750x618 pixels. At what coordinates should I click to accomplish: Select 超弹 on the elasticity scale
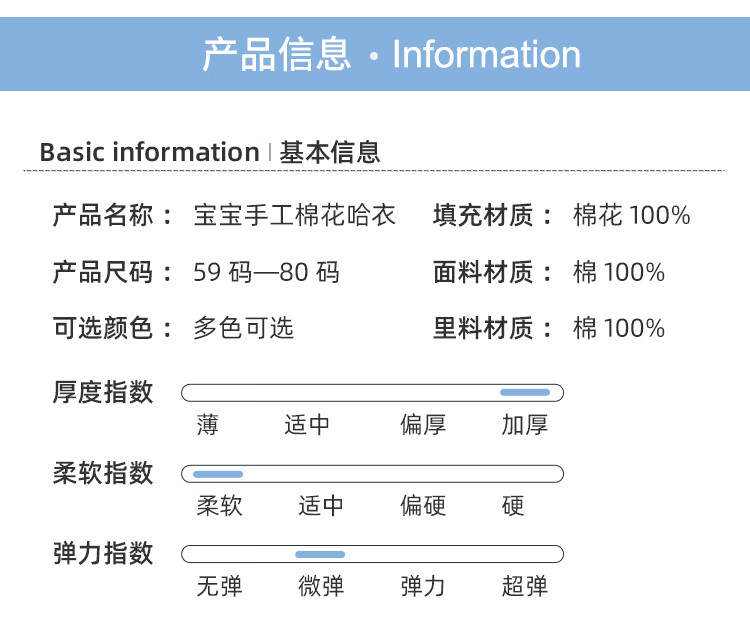pos(525,586)
